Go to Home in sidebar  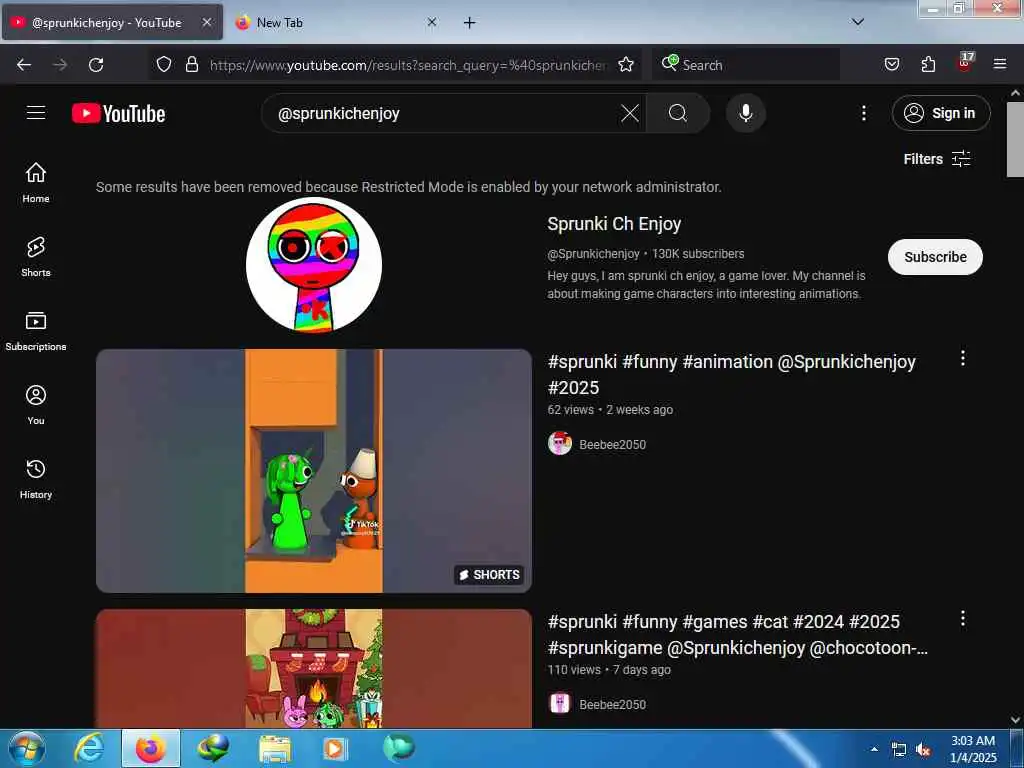(36, 182)
